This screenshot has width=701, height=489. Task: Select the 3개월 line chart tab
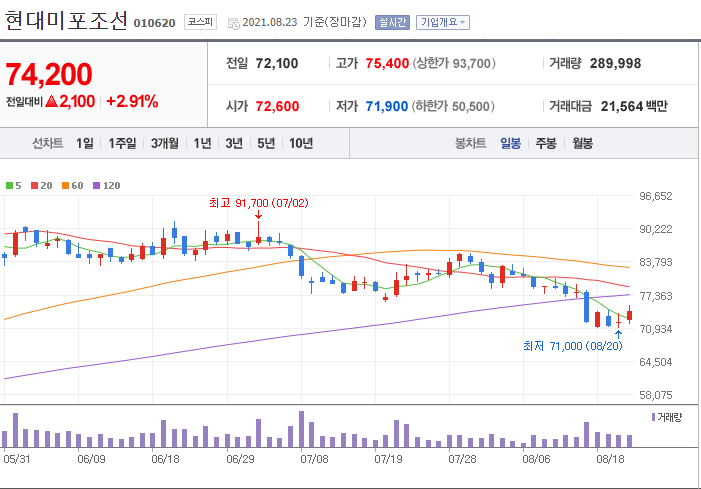point(165,143)
